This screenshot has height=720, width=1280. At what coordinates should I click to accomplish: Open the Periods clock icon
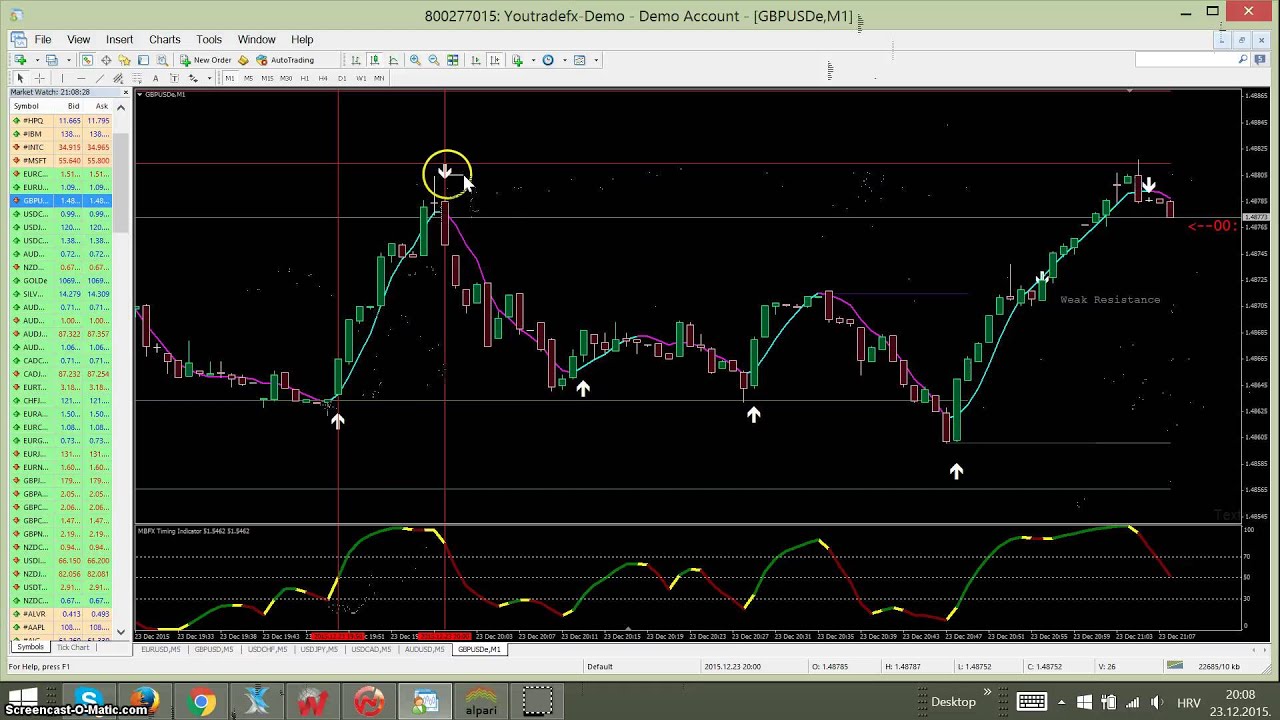(548, 60)
